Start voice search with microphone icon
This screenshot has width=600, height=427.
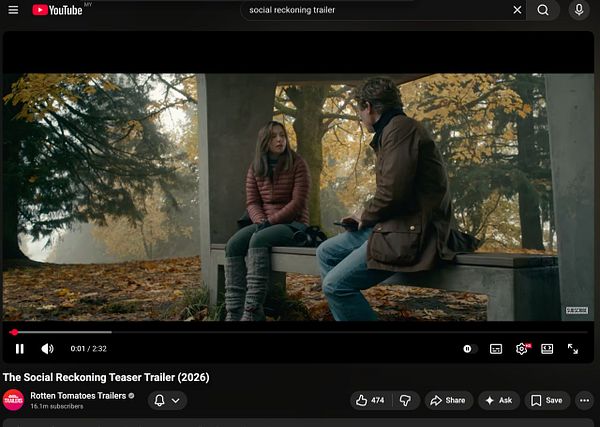coord(579,10)
